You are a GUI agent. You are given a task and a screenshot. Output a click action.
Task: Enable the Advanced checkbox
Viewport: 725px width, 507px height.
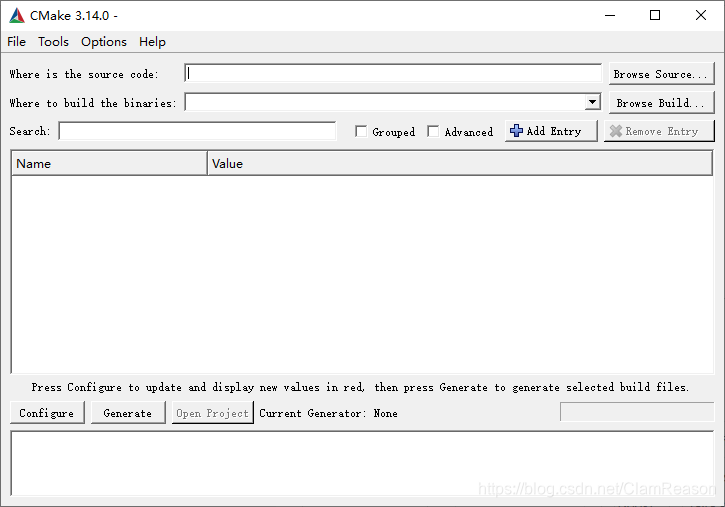click(x=433, y=131)
